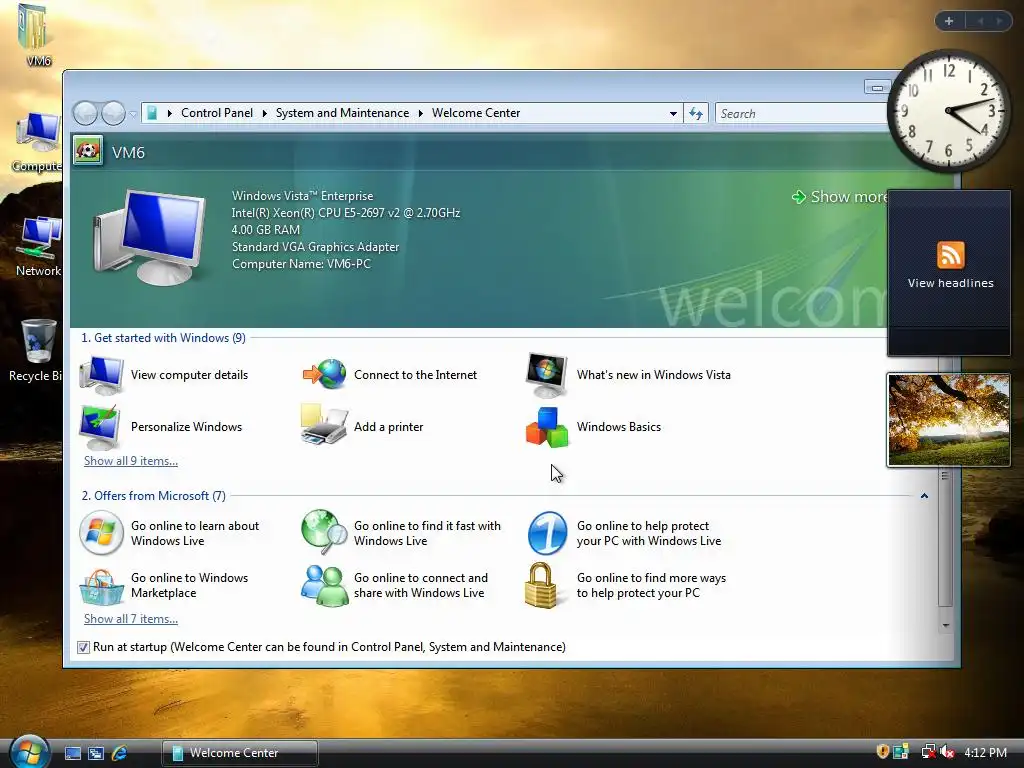
Task: Click the RSS feed headlines gadget icon
Action: pos(950,255)
